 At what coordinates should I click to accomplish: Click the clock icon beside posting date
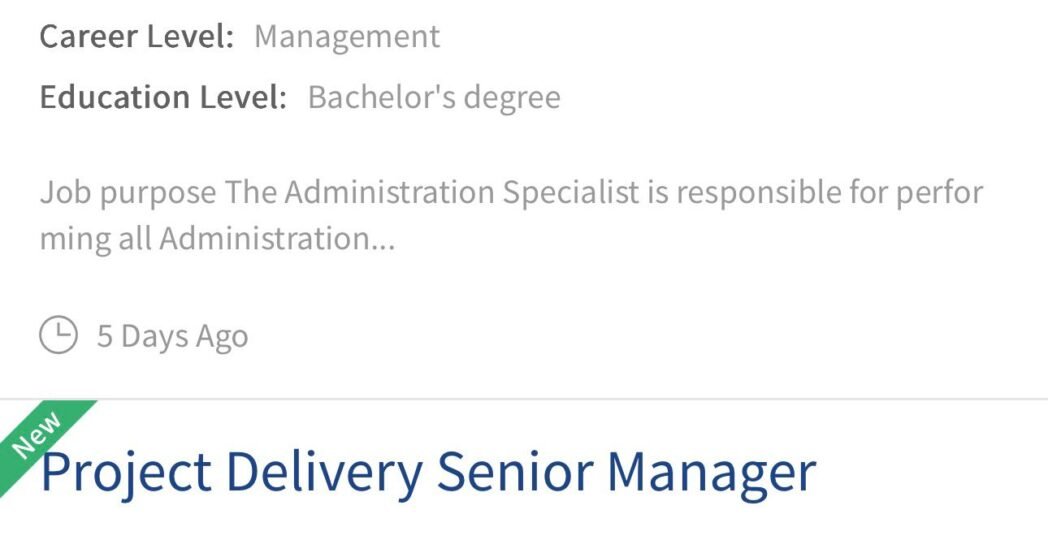pos(58,335)
